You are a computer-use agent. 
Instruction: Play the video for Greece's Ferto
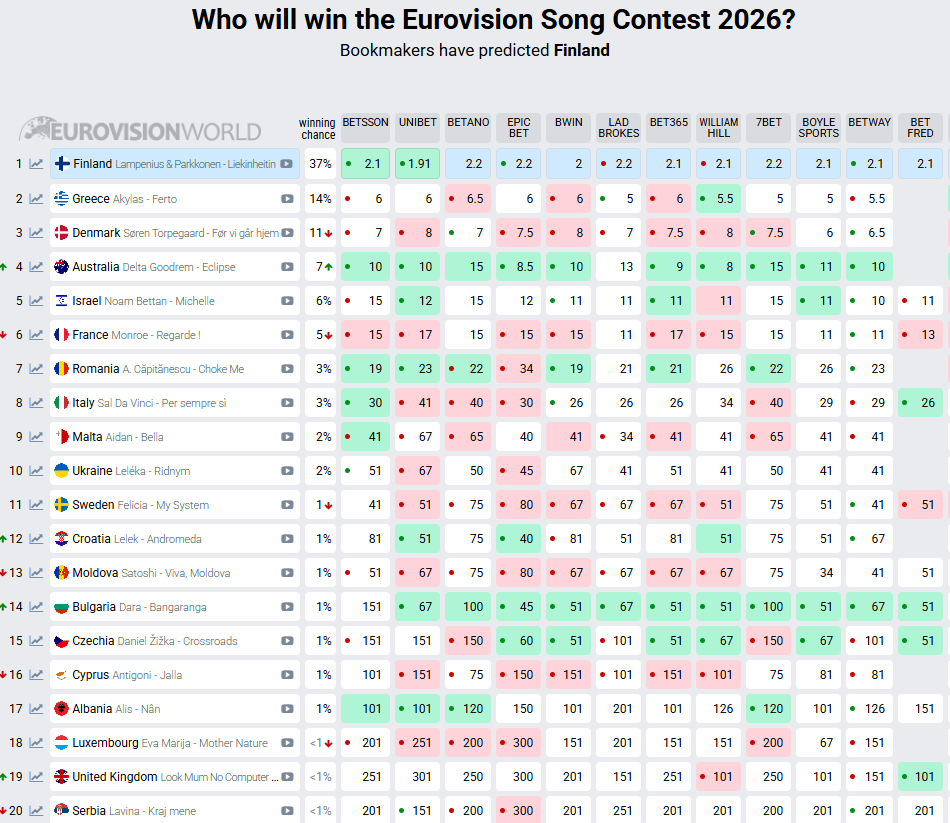(x=287, y=199)
